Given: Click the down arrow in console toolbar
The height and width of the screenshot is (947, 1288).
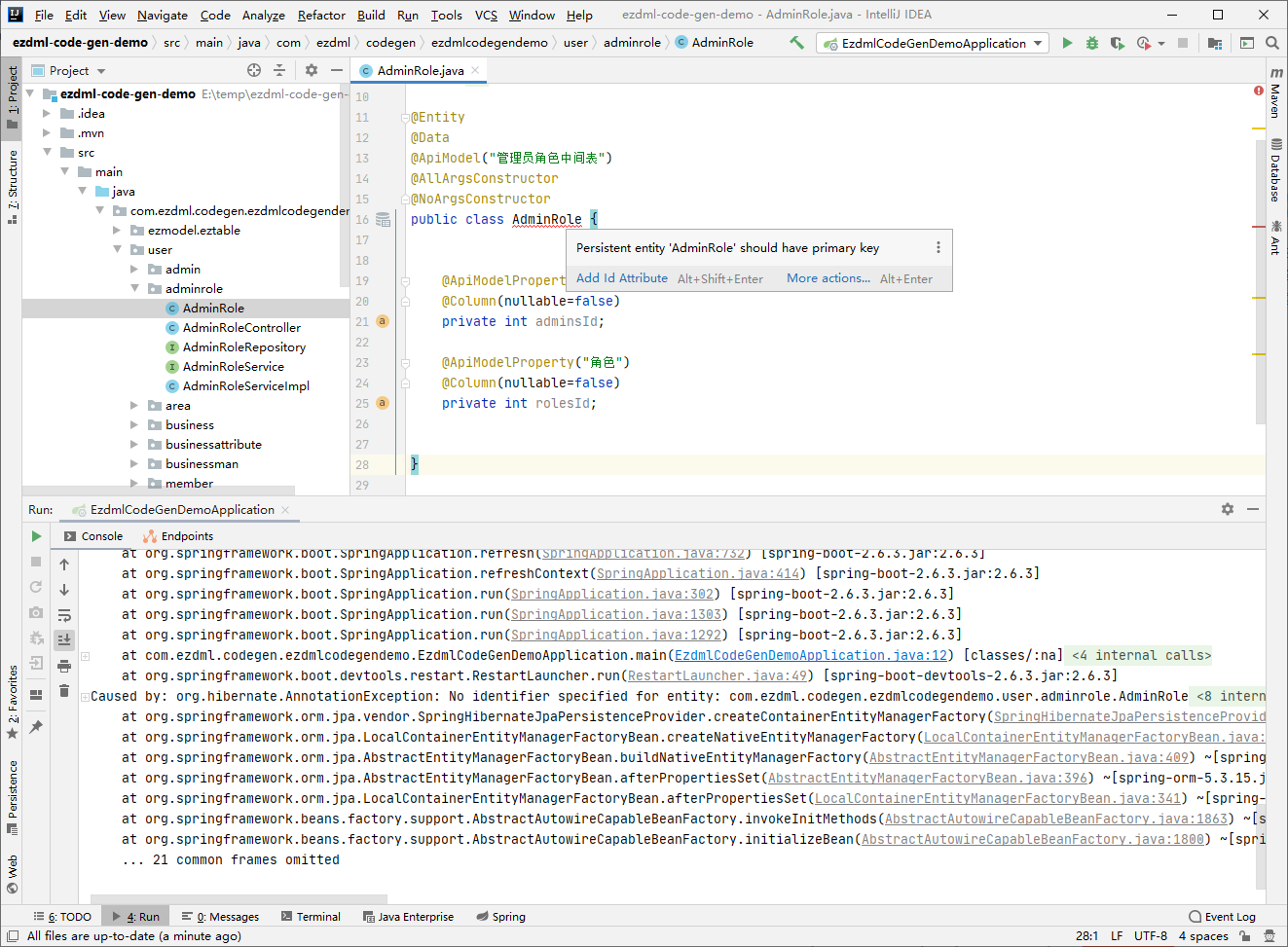Looking at the screenshot, I should [x=64, y=590].
